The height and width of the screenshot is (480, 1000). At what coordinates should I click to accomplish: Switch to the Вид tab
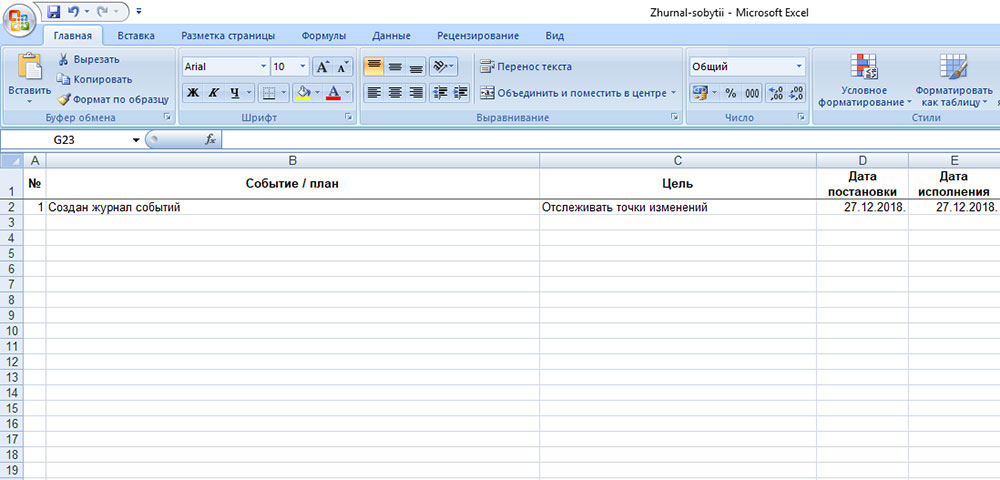[554, 36]
